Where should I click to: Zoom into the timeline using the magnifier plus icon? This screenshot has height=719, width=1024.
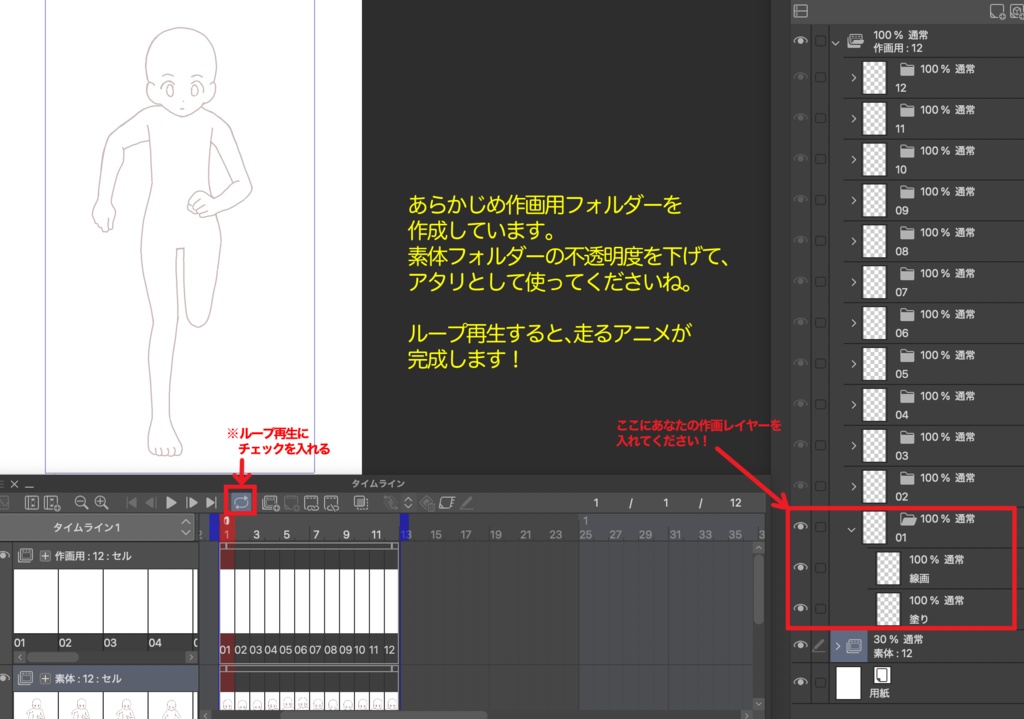(x=101, y=503)
